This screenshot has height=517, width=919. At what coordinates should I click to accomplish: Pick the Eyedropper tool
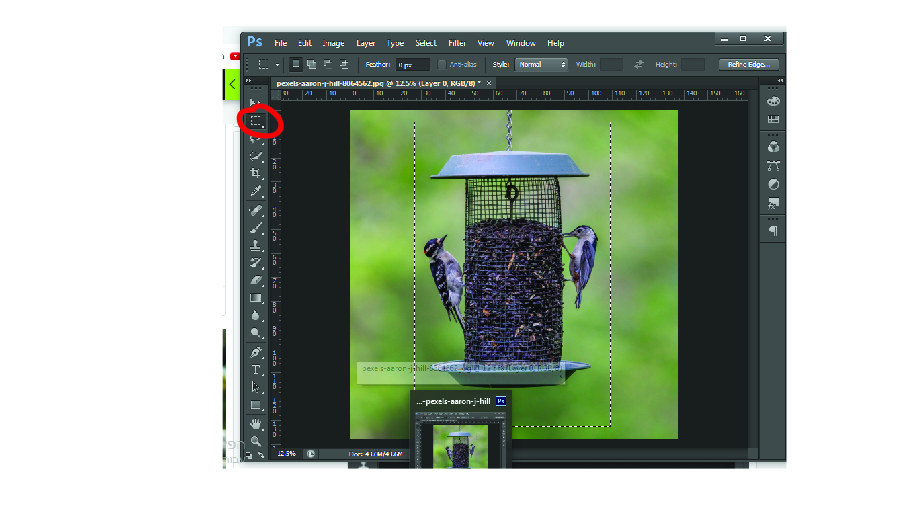[x=256, y=190]
